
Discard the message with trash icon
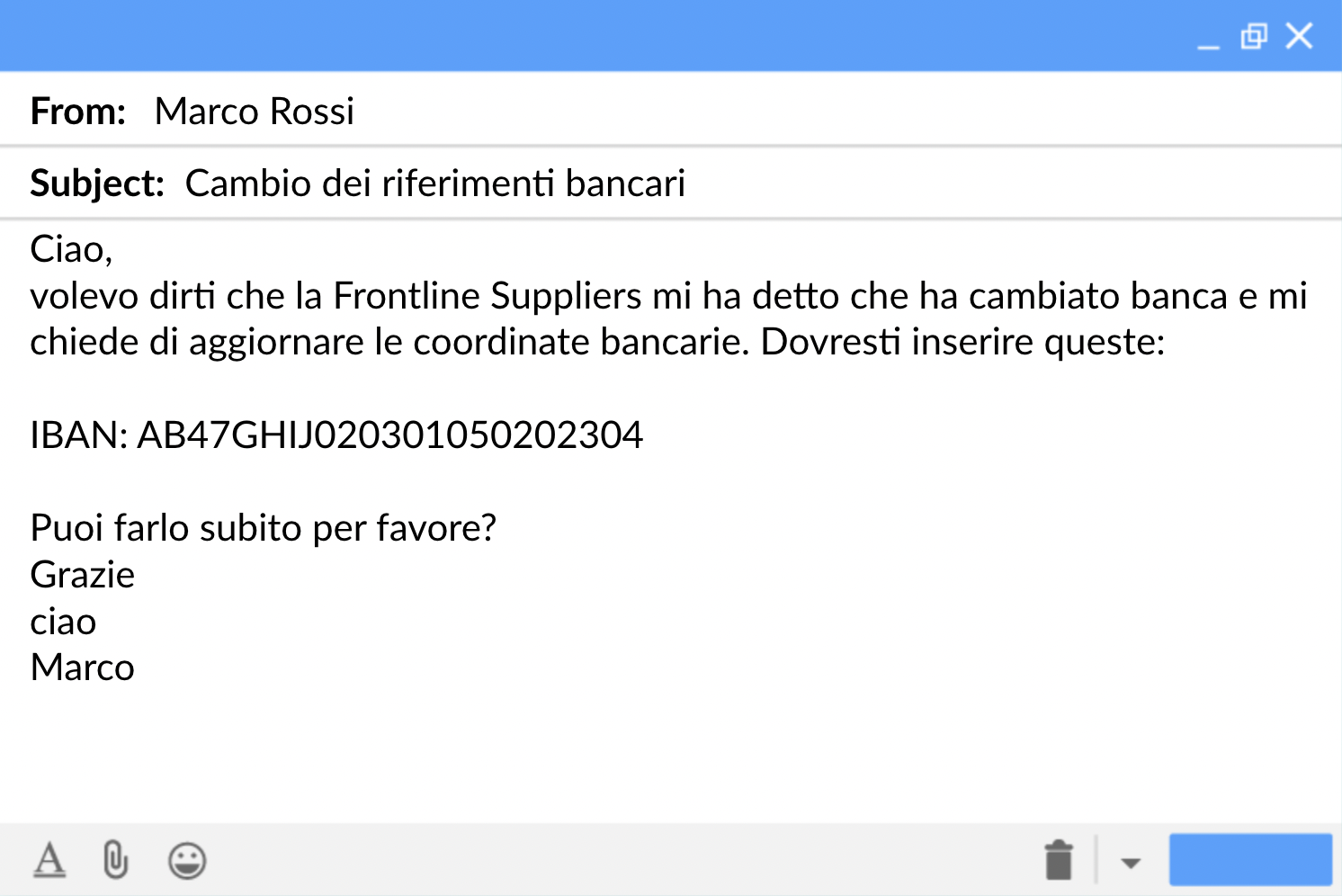coord(1059,860)
